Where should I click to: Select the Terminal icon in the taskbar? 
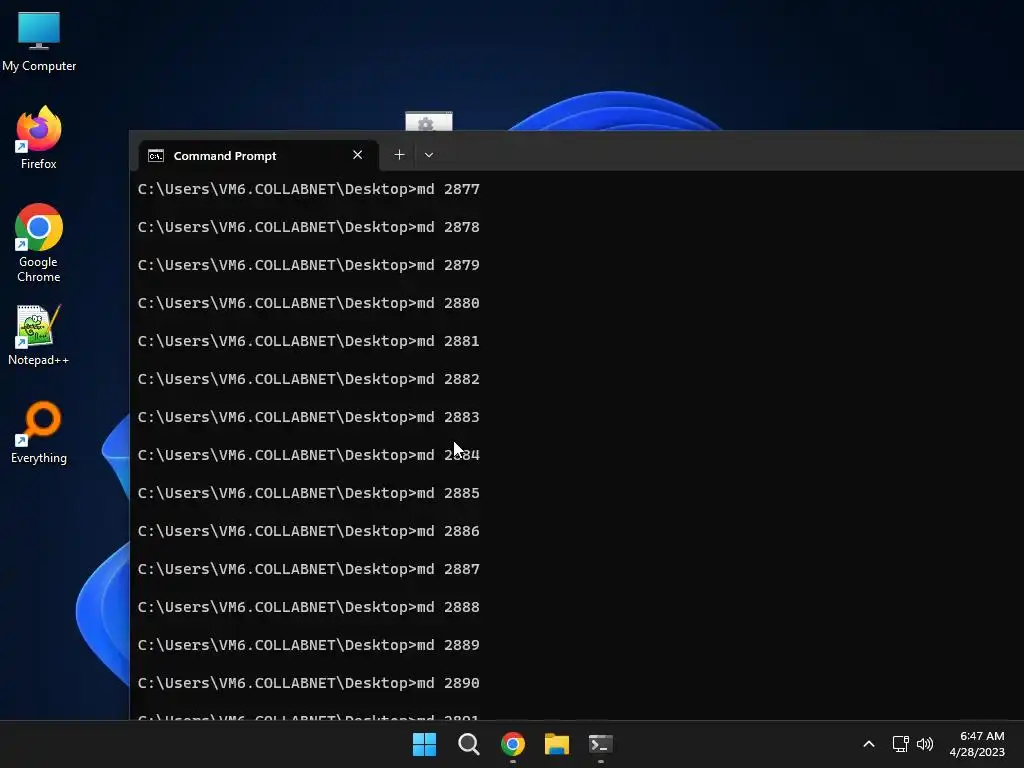point(600,744)
